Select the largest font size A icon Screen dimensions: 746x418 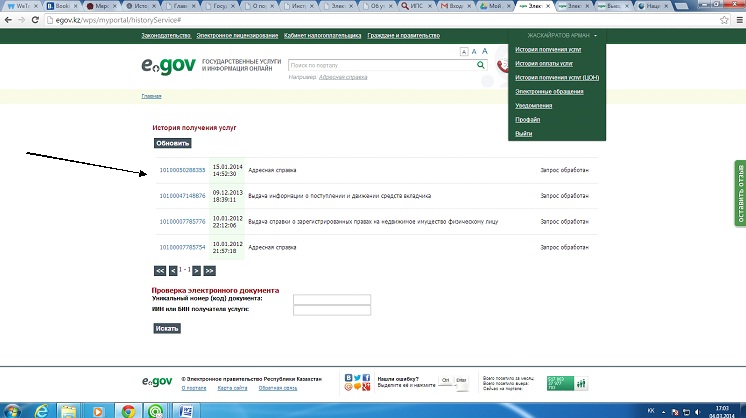(485, 50)
